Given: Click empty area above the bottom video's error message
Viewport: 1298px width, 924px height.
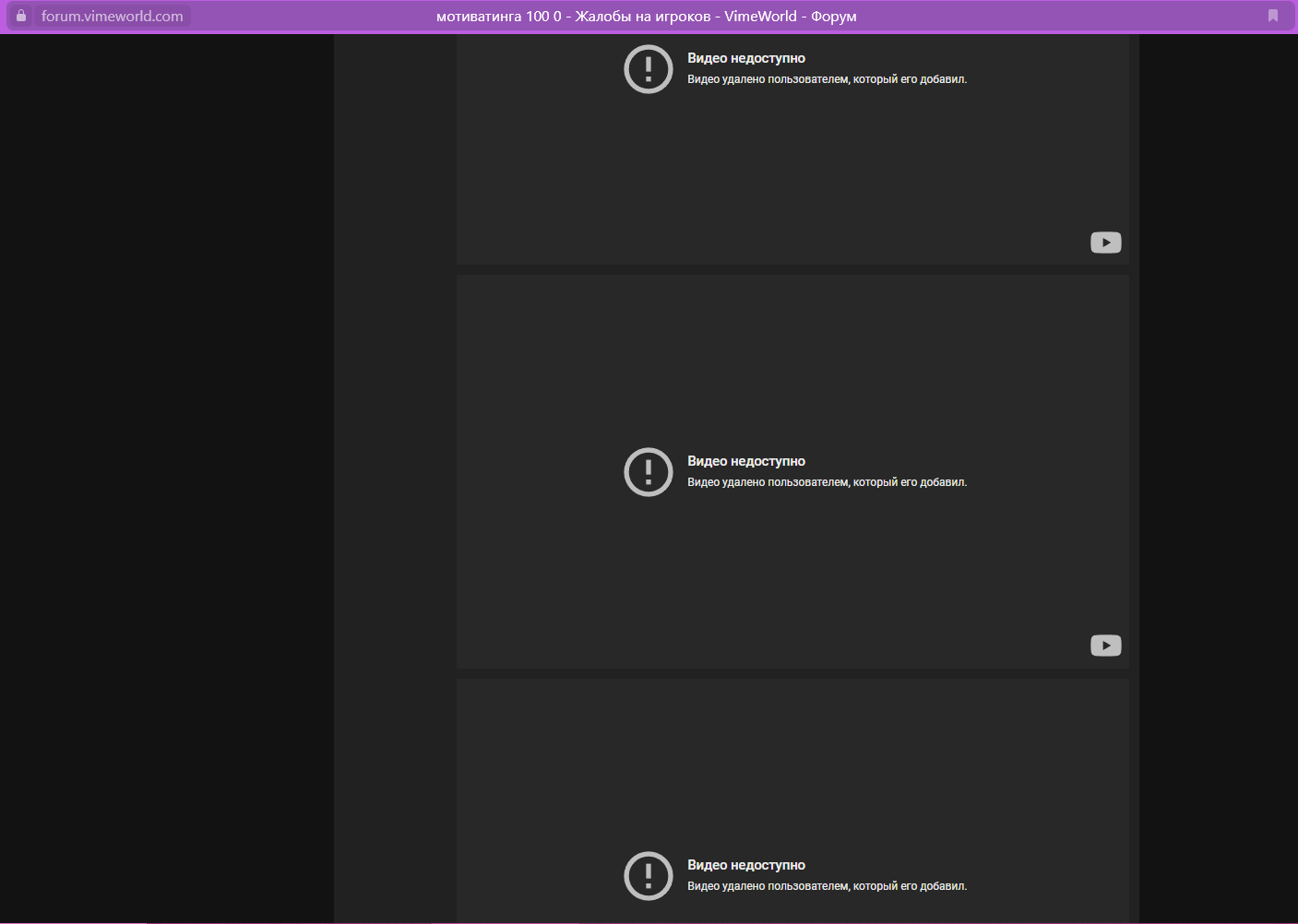Looking at the screenshot, I should point(792,765).
